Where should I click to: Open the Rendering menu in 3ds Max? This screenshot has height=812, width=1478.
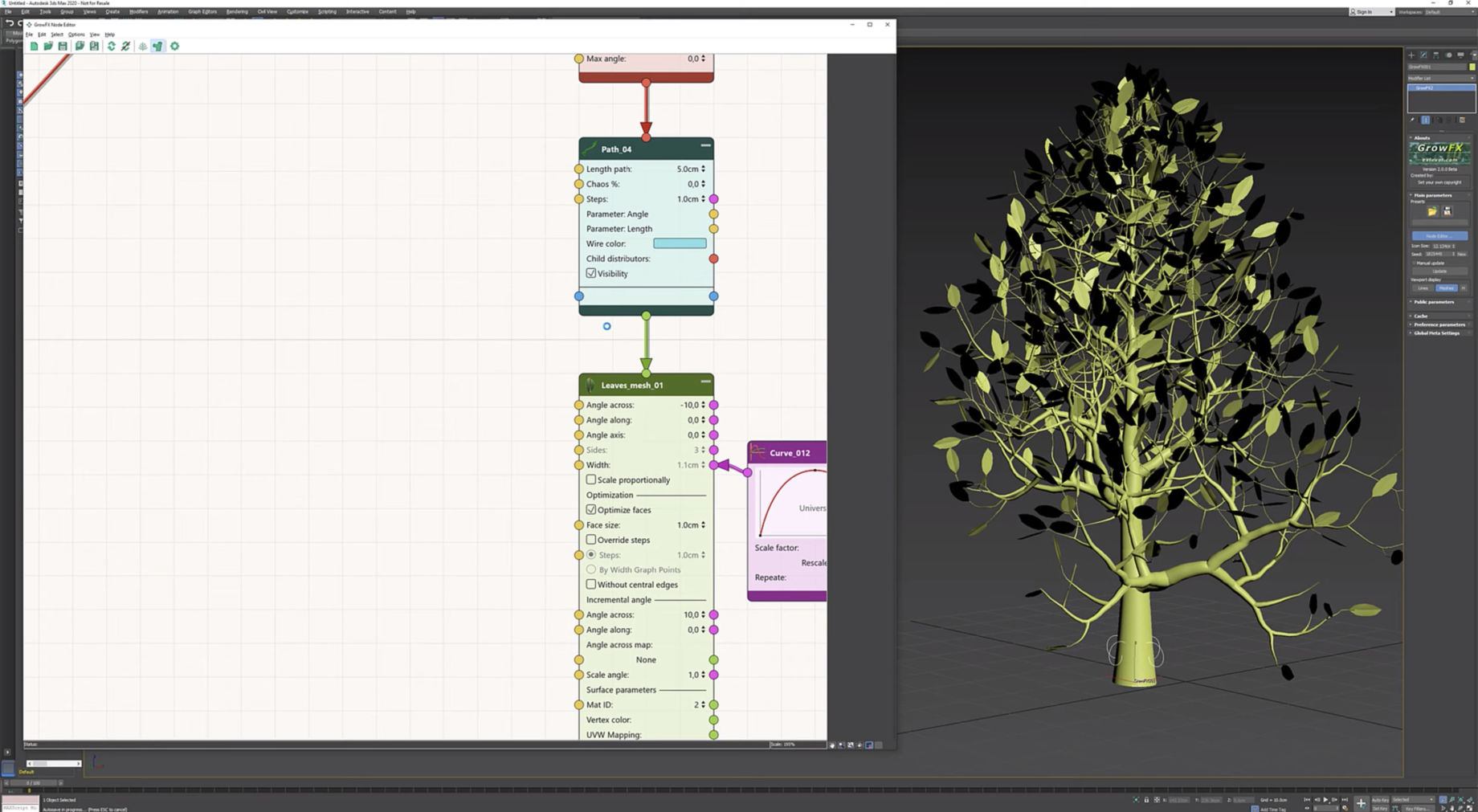(x=237, y=11)
